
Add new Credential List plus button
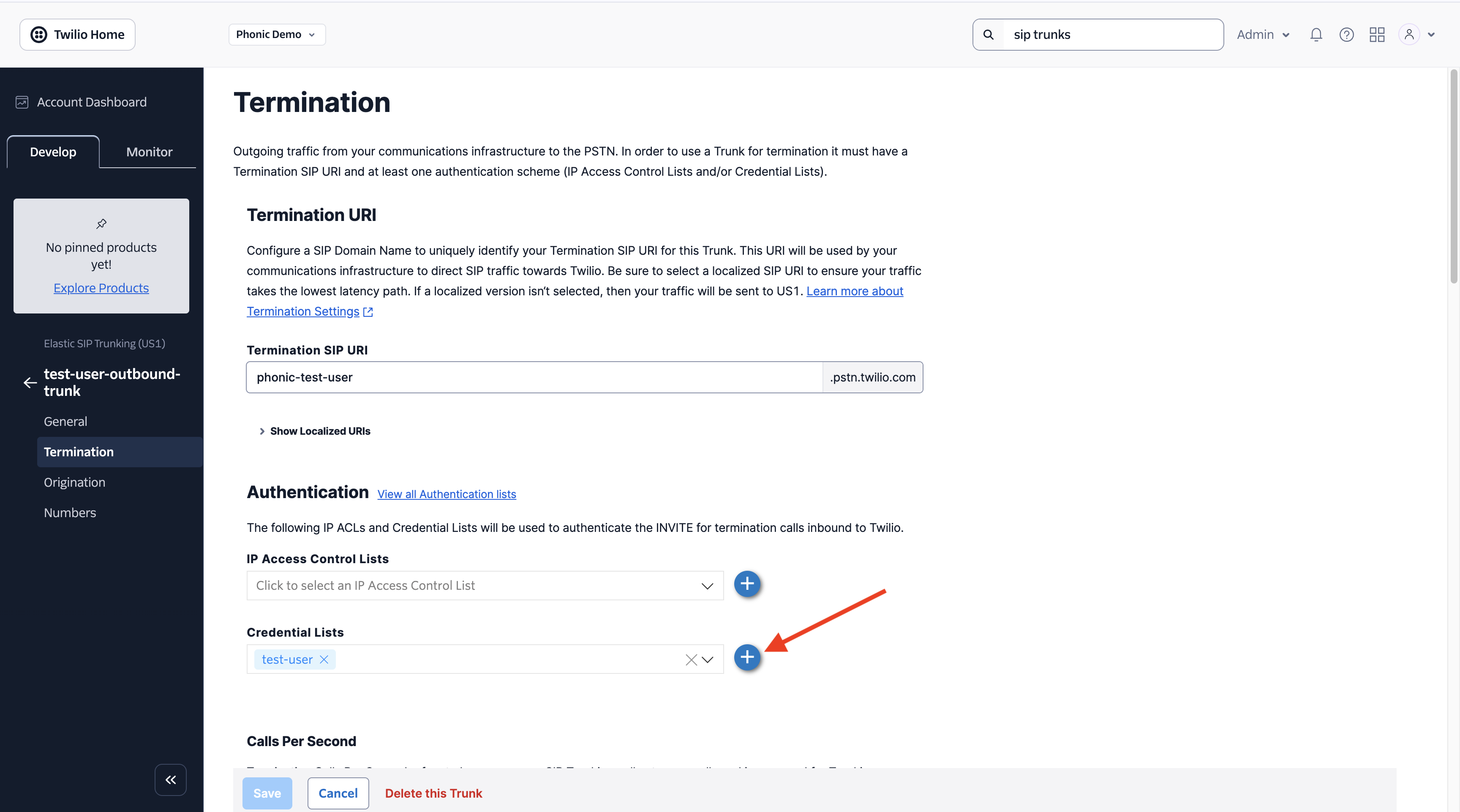[x=747, y=657]
